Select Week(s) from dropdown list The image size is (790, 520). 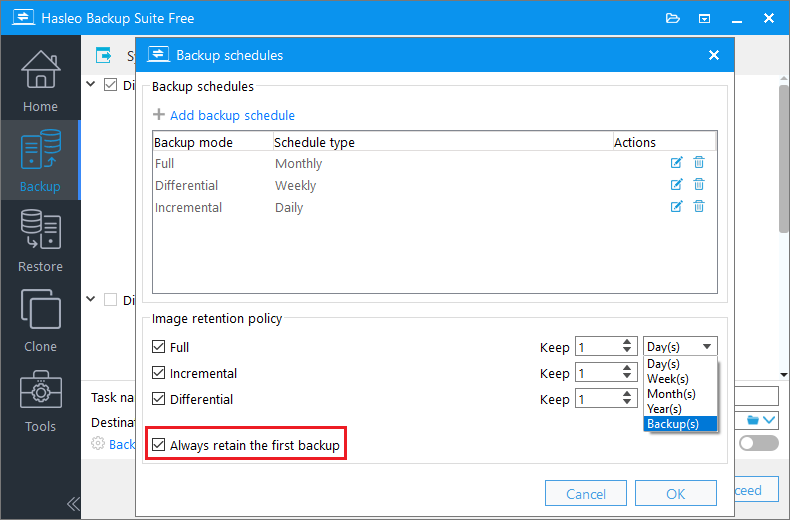[680, 379]
